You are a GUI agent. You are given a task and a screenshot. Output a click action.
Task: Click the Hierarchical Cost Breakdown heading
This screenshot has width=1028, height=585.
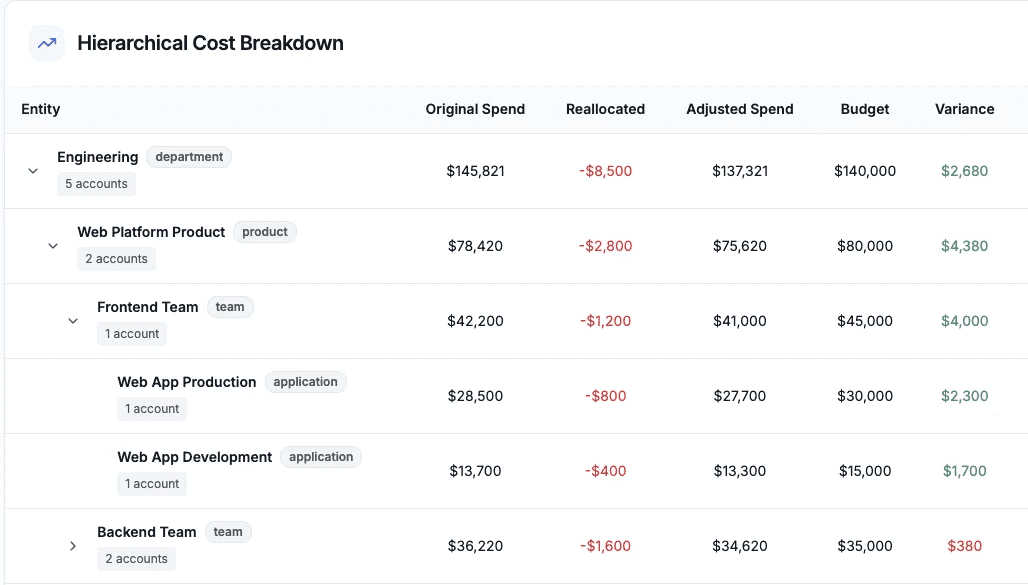click(210, 43)
